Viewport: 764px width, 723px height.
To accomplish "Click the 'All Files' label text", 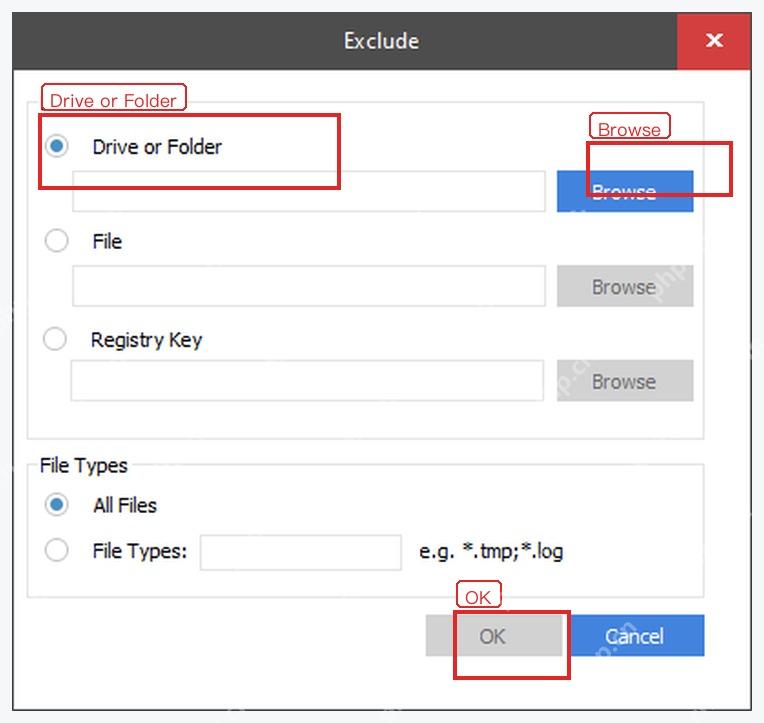I will [125, 505].
